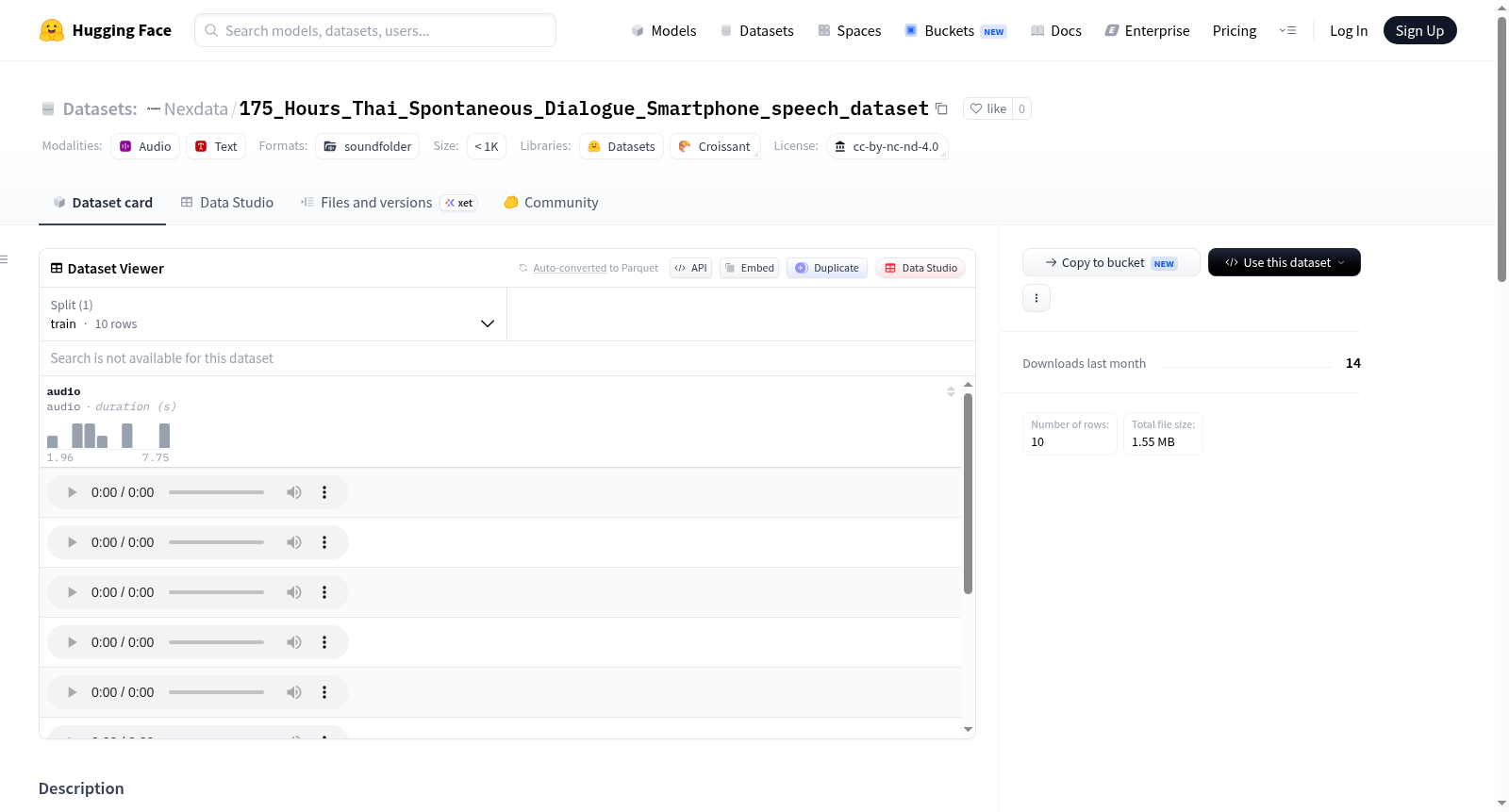This screenshot has height=812, width=1509.
Task: Open the three-dot menu below Copy to bucket
Action: pyautogui.click(x=1036, y=298)
